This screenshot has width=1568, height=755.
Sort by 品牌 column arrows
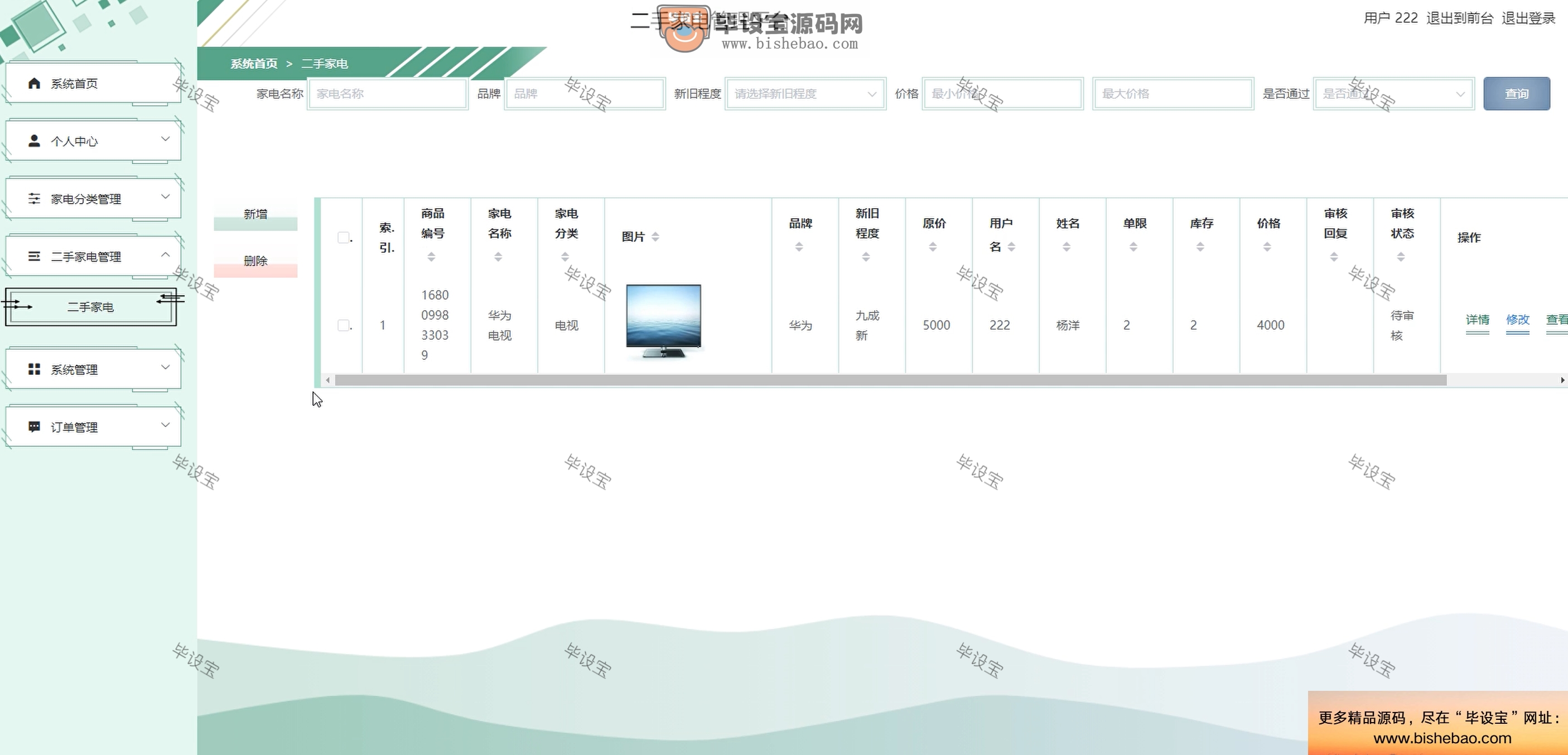tap(799, 247)
